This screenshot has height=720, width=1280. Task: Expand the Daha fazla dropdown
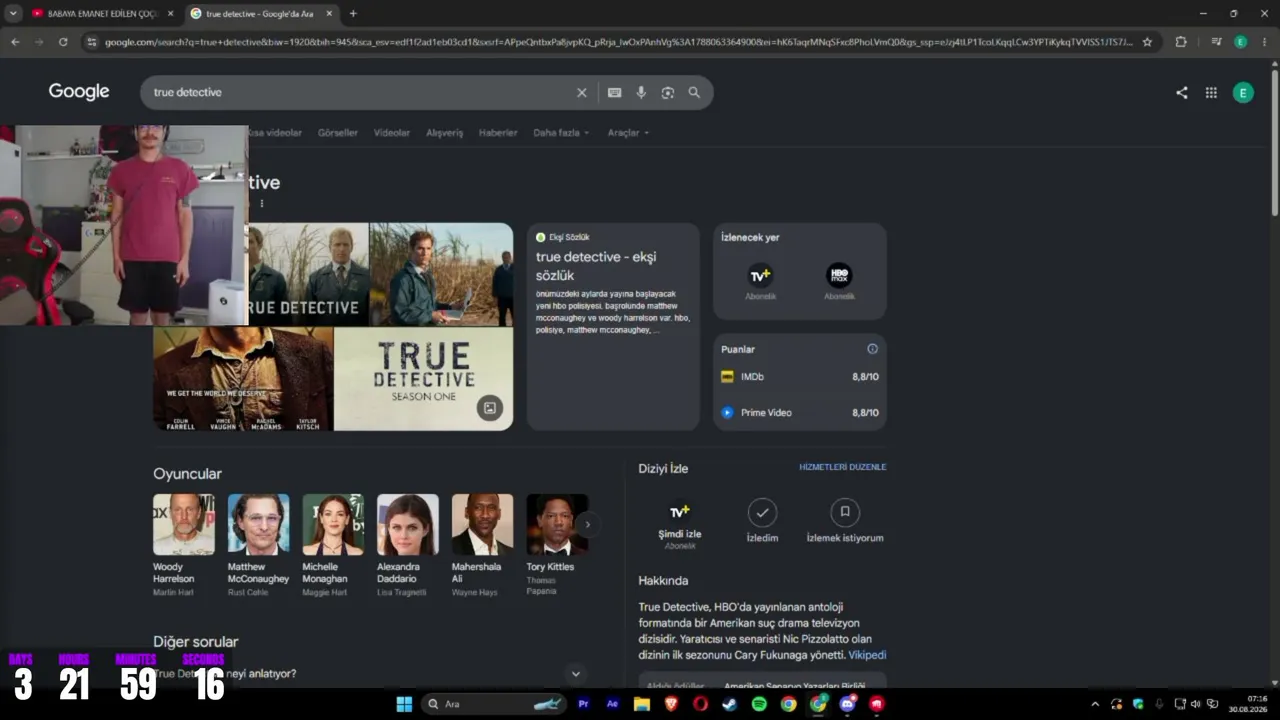561,133
